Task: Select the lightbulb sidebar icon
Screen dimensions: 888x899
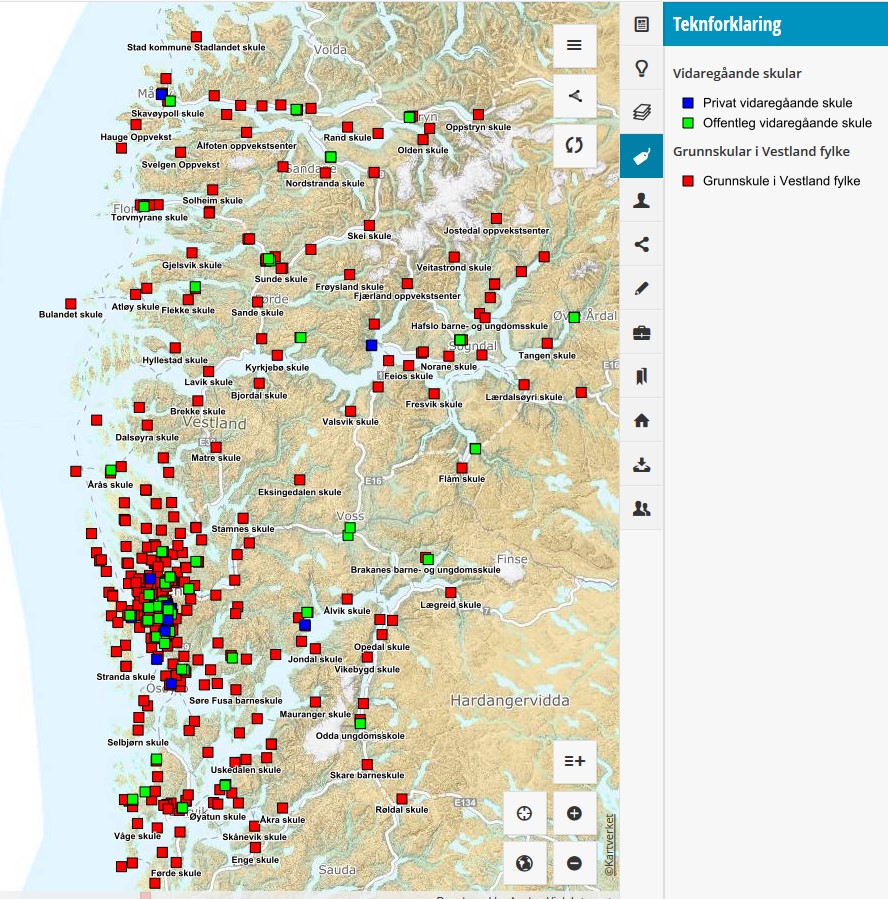Action: point(641,68)
